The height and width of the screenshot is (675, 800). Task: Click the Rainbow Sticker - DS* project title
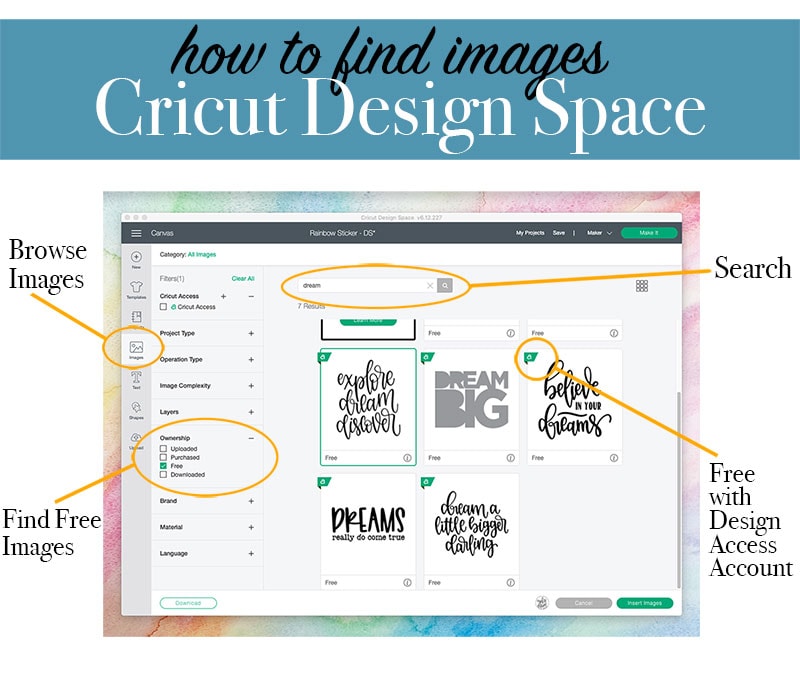pyautogui.click(x=342, y=233)
